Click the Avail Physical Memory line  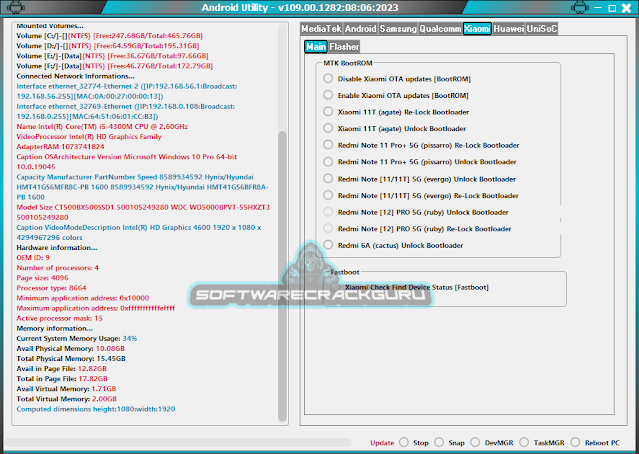pos(71,348)
